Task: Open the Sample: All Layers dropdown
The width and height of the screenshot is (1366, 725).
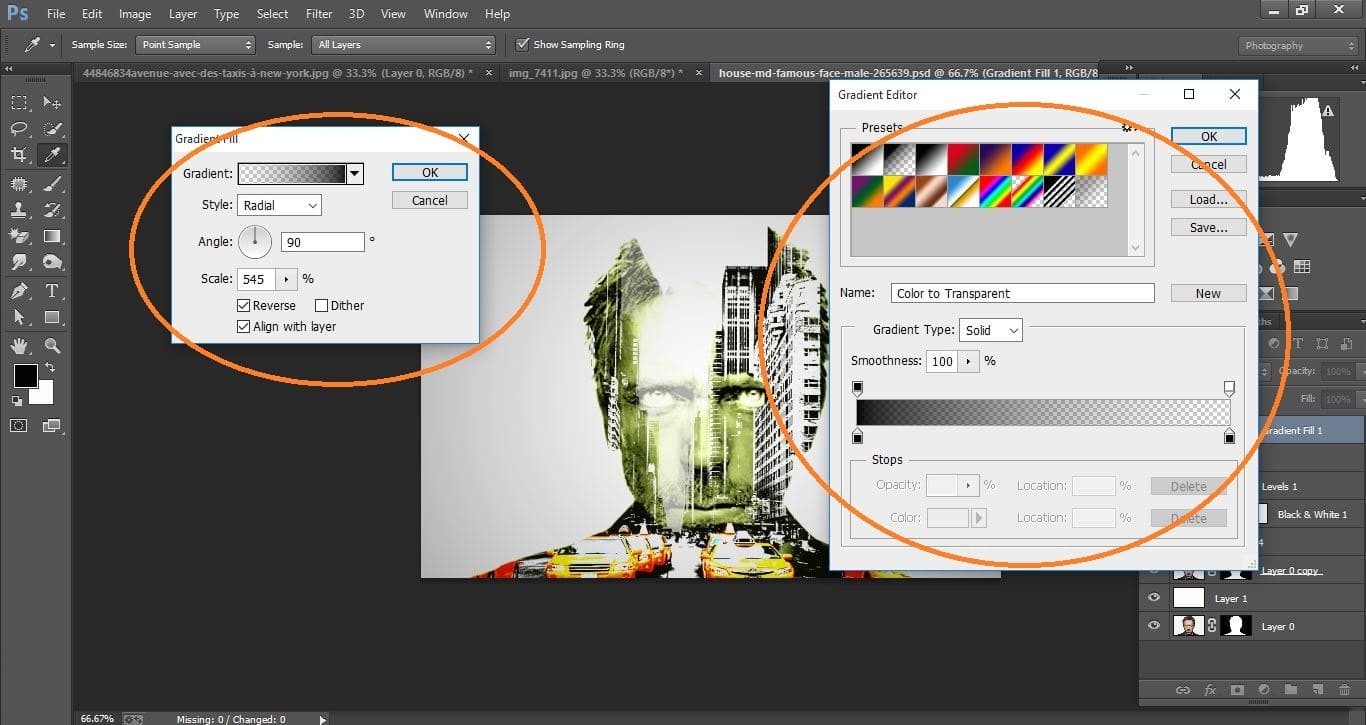Action: (x=403, y=44)
